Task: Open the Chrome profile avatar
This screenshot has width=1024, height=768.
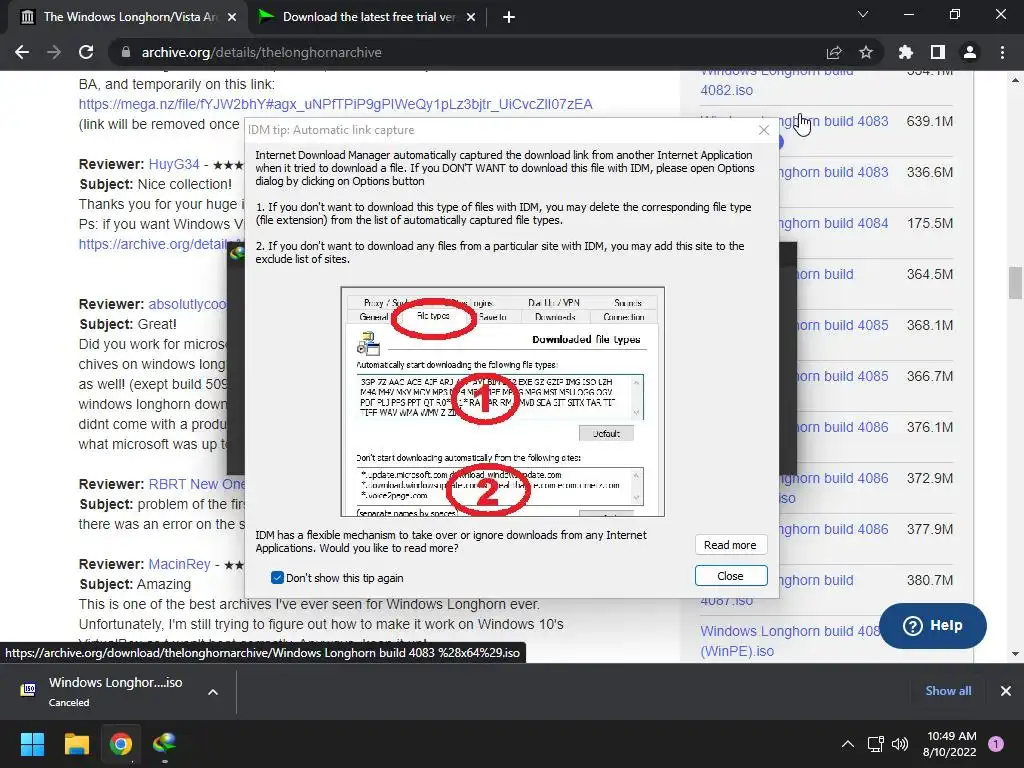Action: 970,52
